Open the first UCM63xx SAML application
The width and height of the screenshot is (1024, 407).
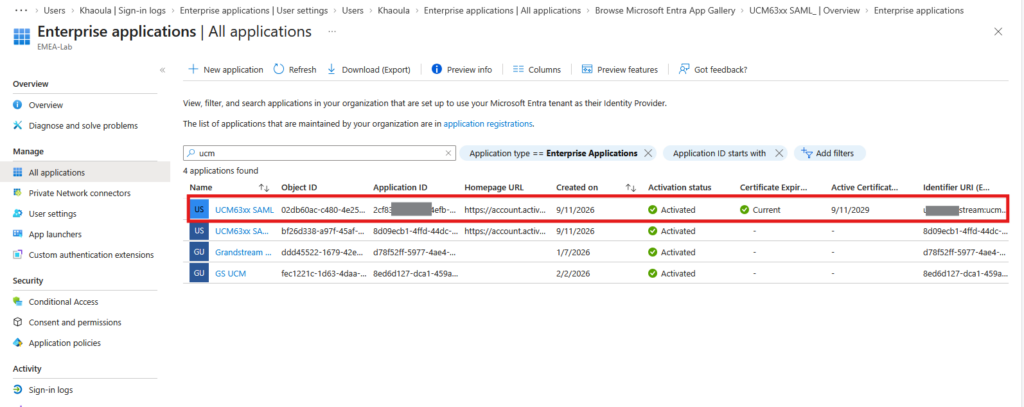click(x=244, y=210)
